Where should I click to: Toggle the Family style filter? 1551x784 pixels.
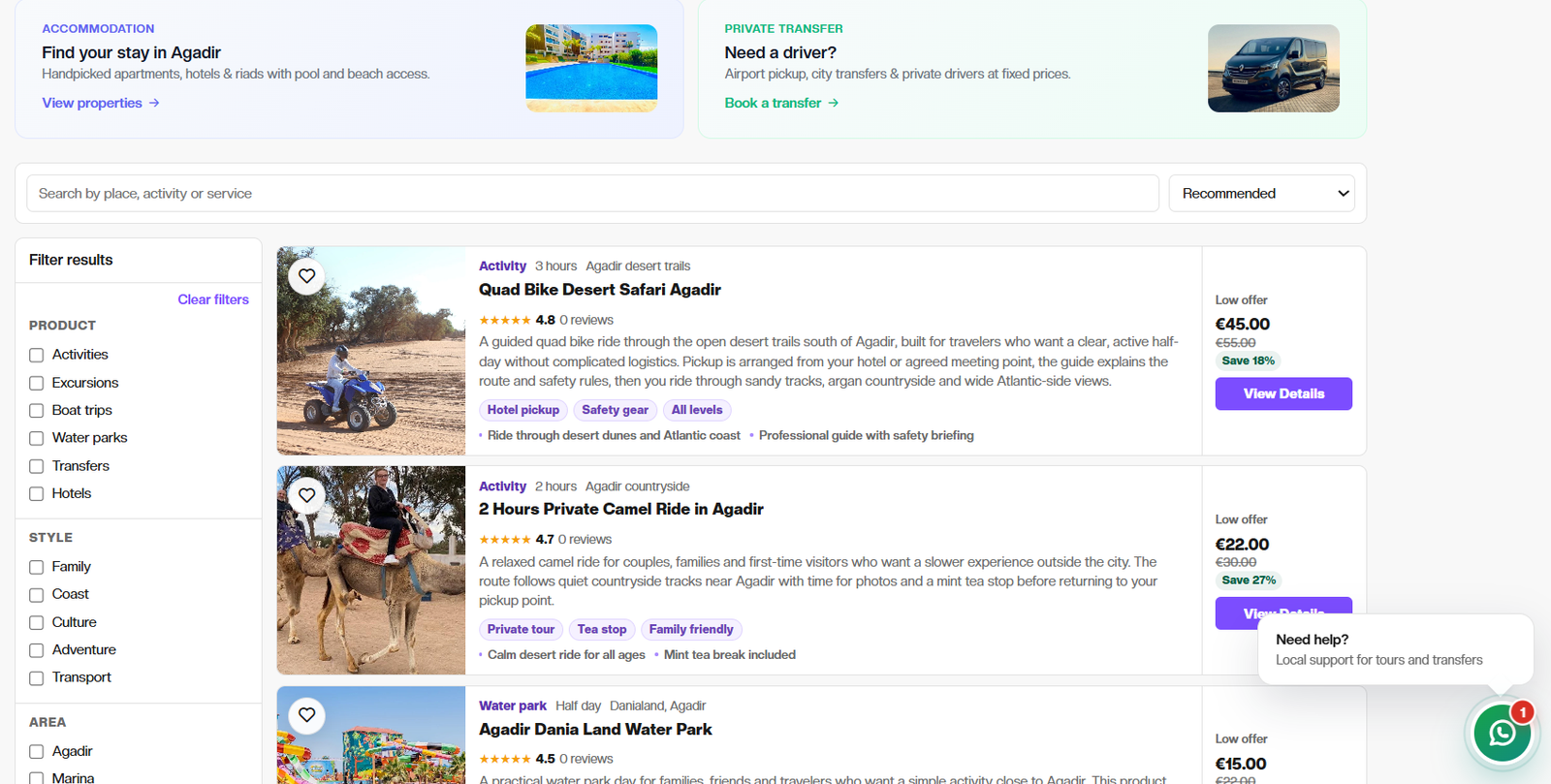tap(37, 567)
